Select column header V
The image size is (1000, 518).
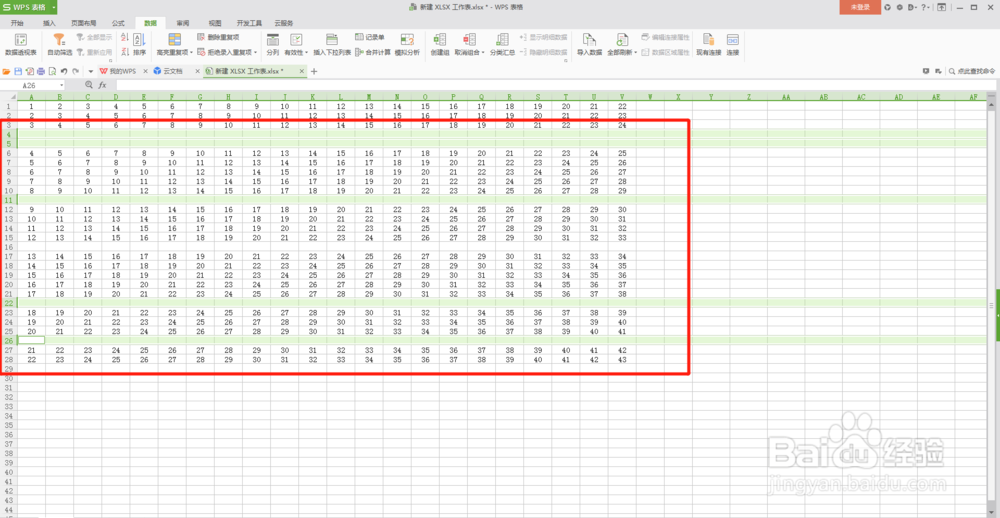pyautogui.click(x=622, y=97)
